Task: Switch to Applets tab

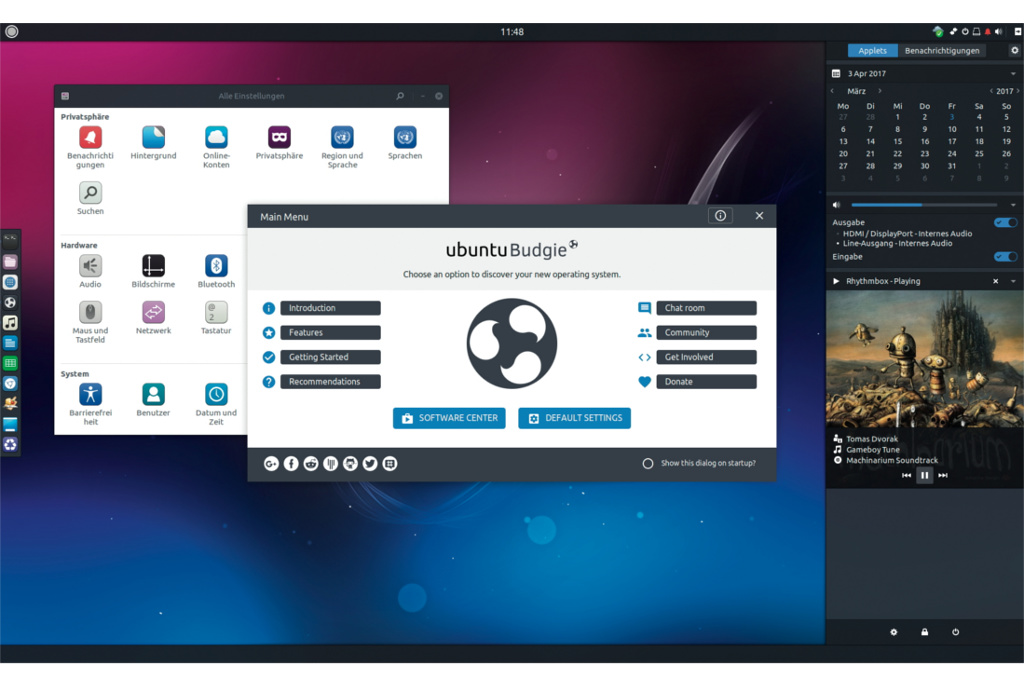Action: (x=872, y=50)
